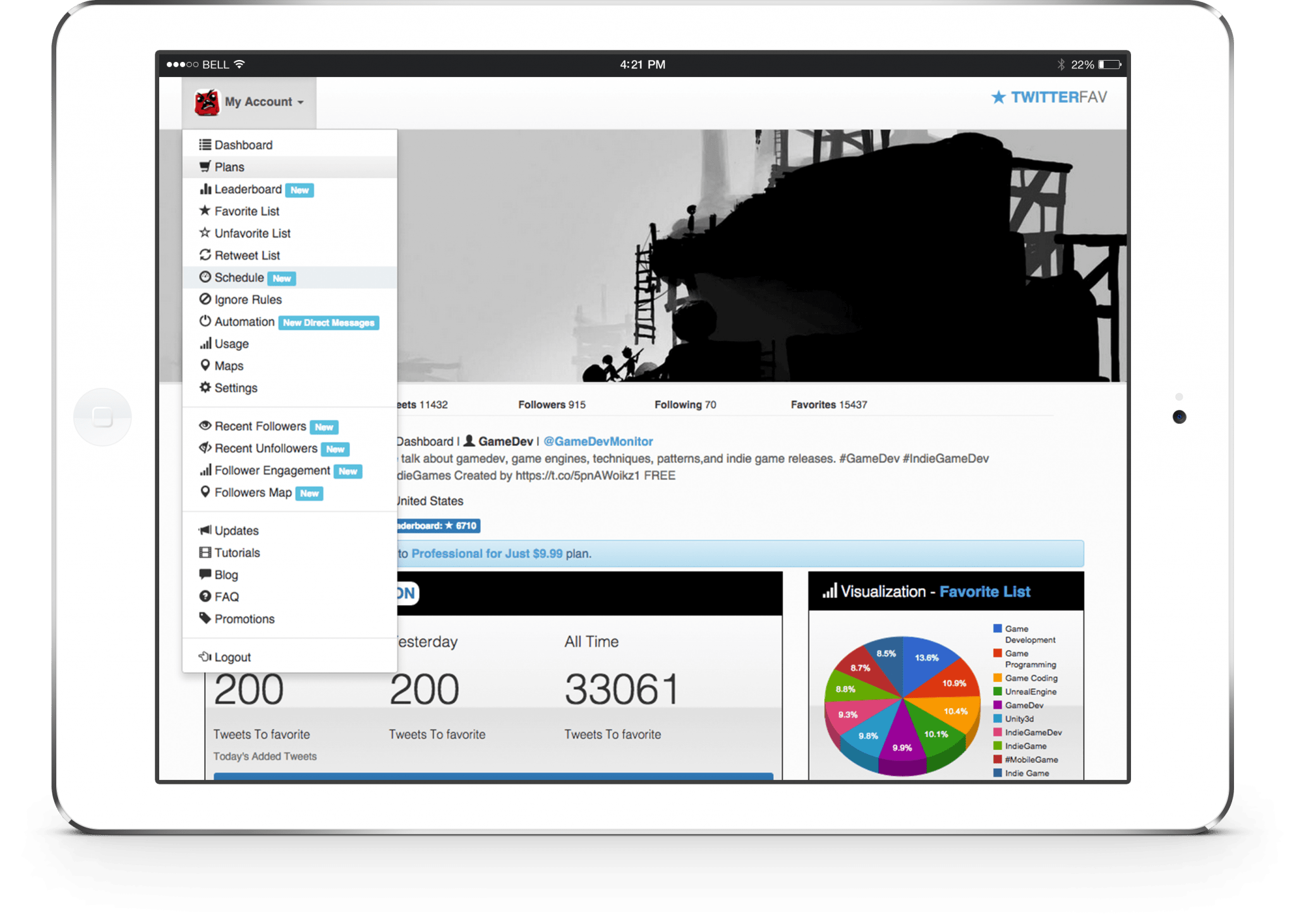
Task: Open Plans from the account menu
Action: pyautogui.click(x=229, y=167)
